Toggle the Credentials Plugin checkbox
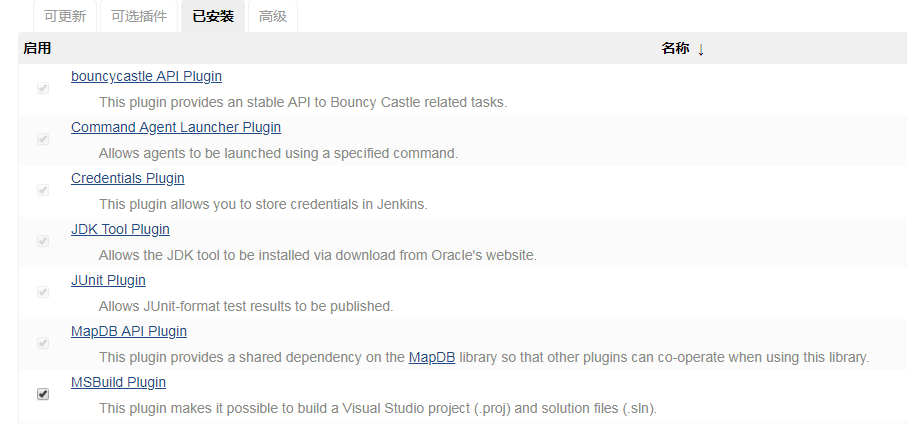907x424 pixels. pyautogui.click(x=43, y=190)
